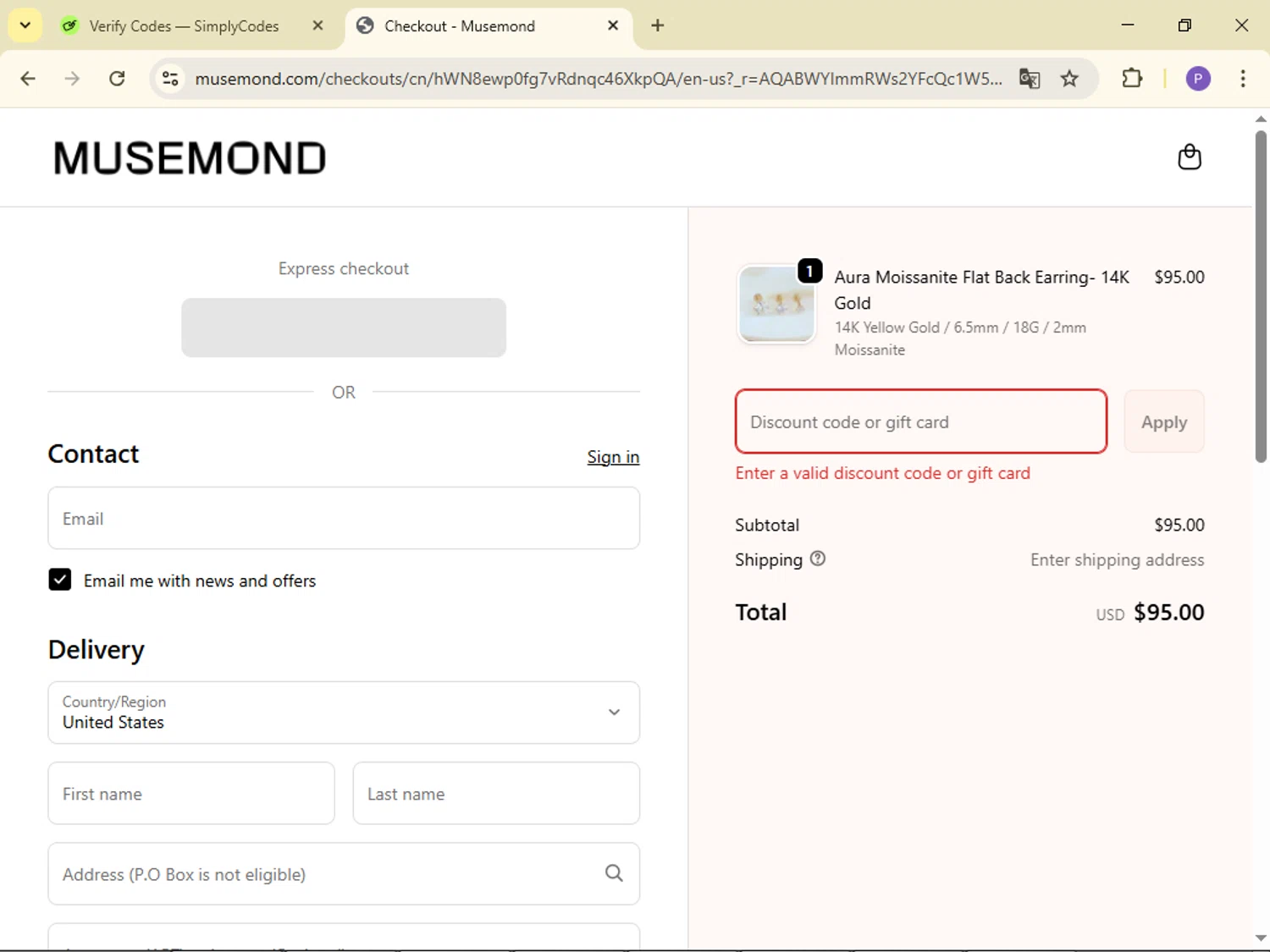Click the Subtotal label
This screenshot has width=1270, height=952.
[767, 525]
